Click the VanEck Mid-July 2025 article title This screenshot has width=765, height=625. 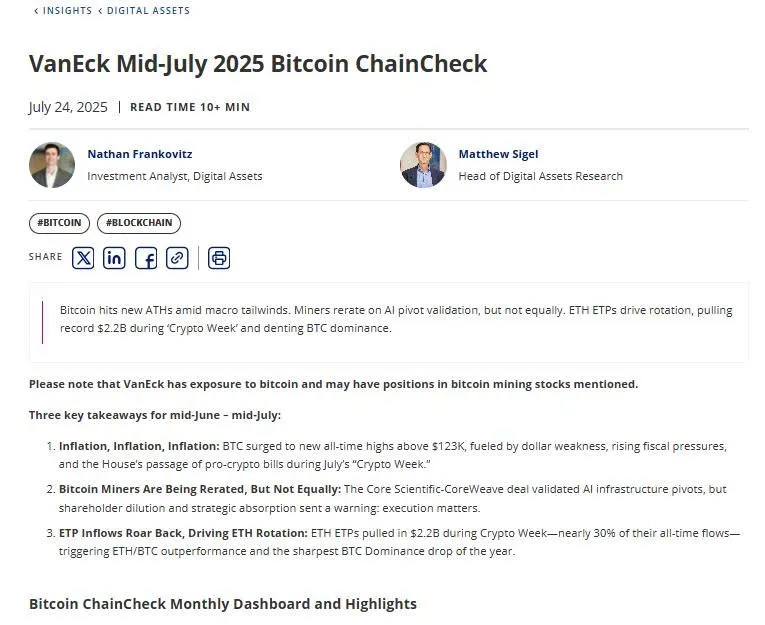coord(258,64)
